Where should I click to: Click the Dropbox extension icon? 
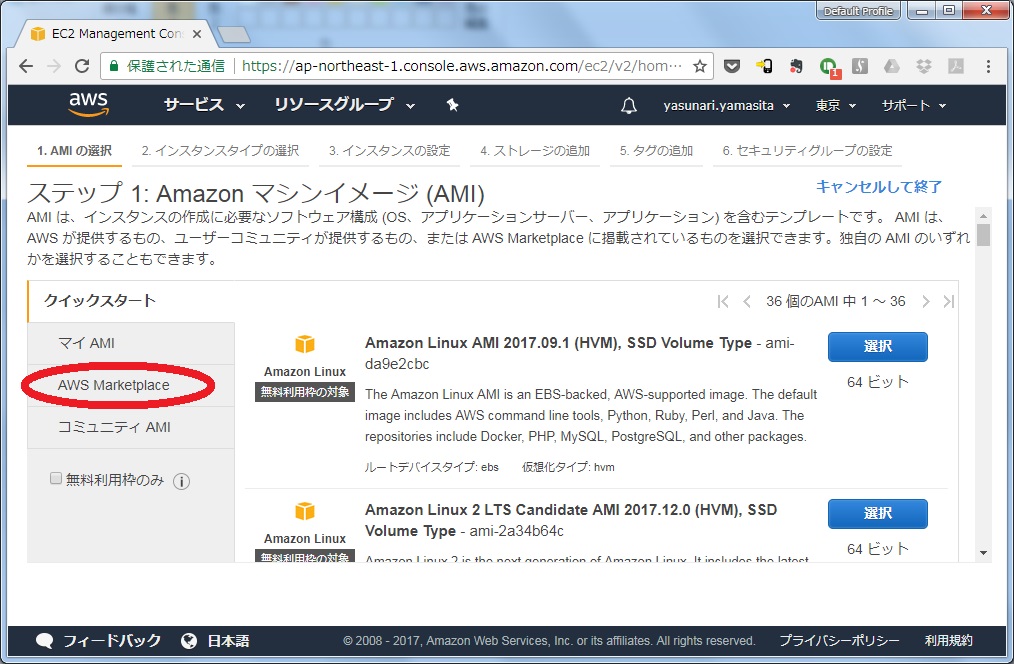click(x=924, y=66)
